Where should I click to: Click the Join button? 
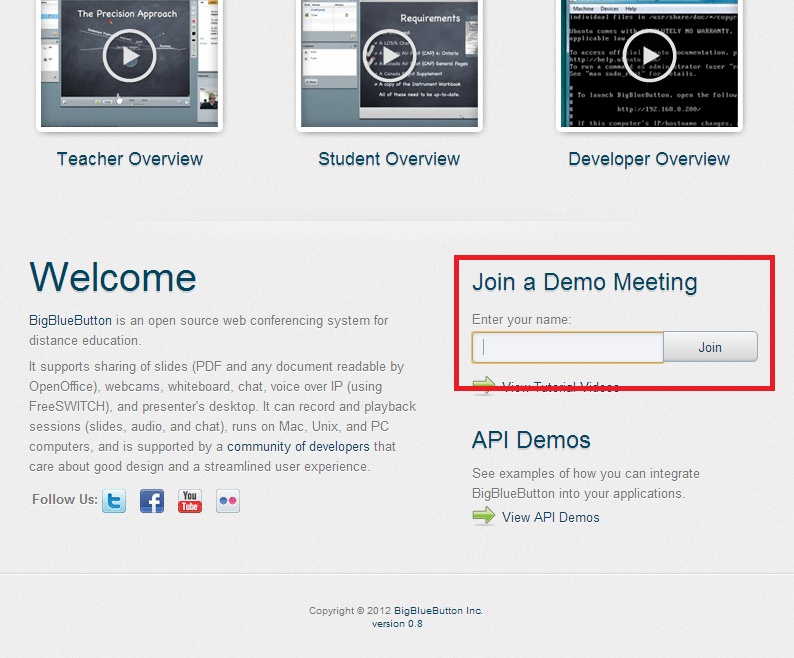710,347
